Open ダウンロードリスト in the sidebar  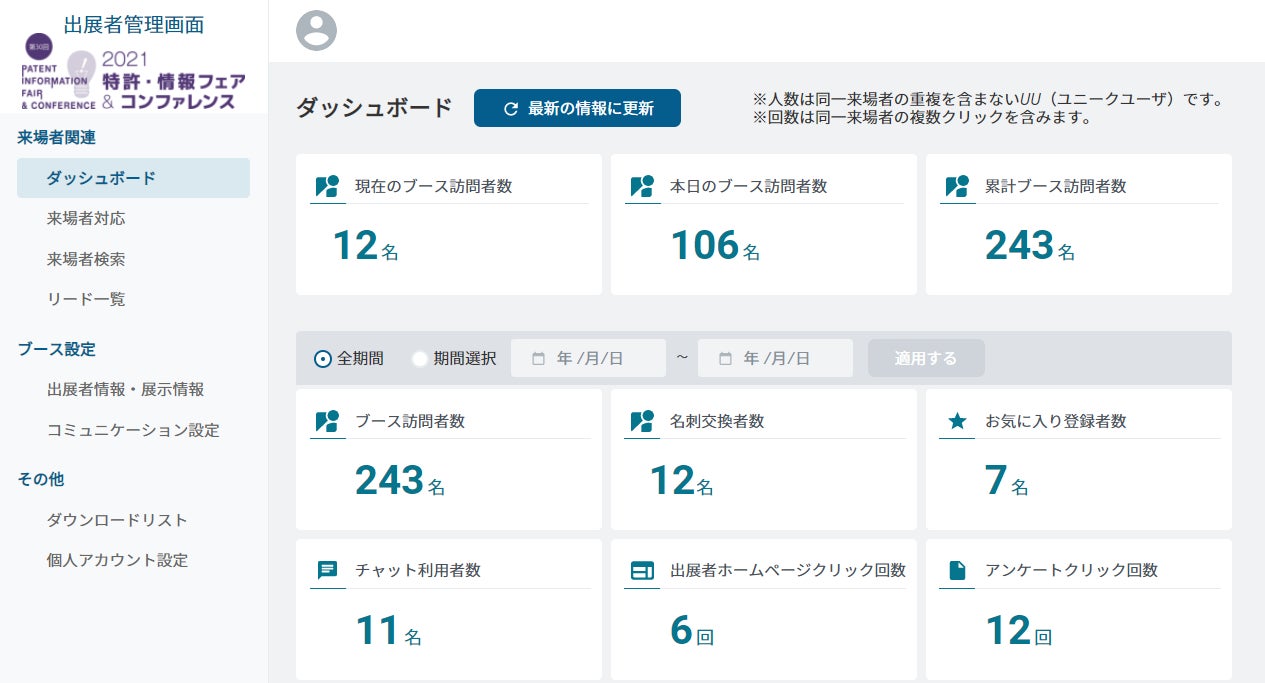(x=117, y=520)
